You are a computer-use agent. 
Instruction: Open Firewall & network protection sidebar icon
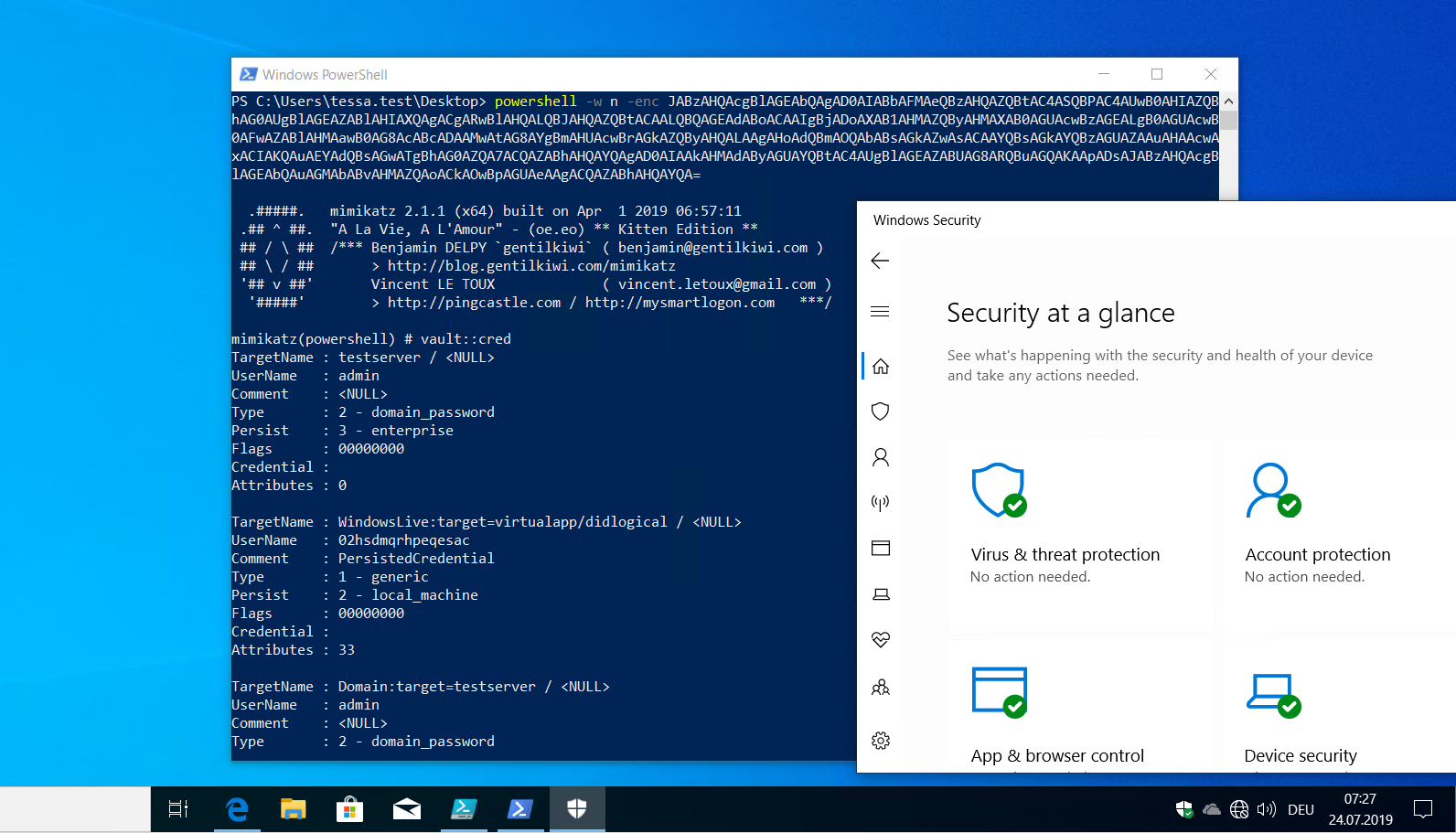pos(881,503)
